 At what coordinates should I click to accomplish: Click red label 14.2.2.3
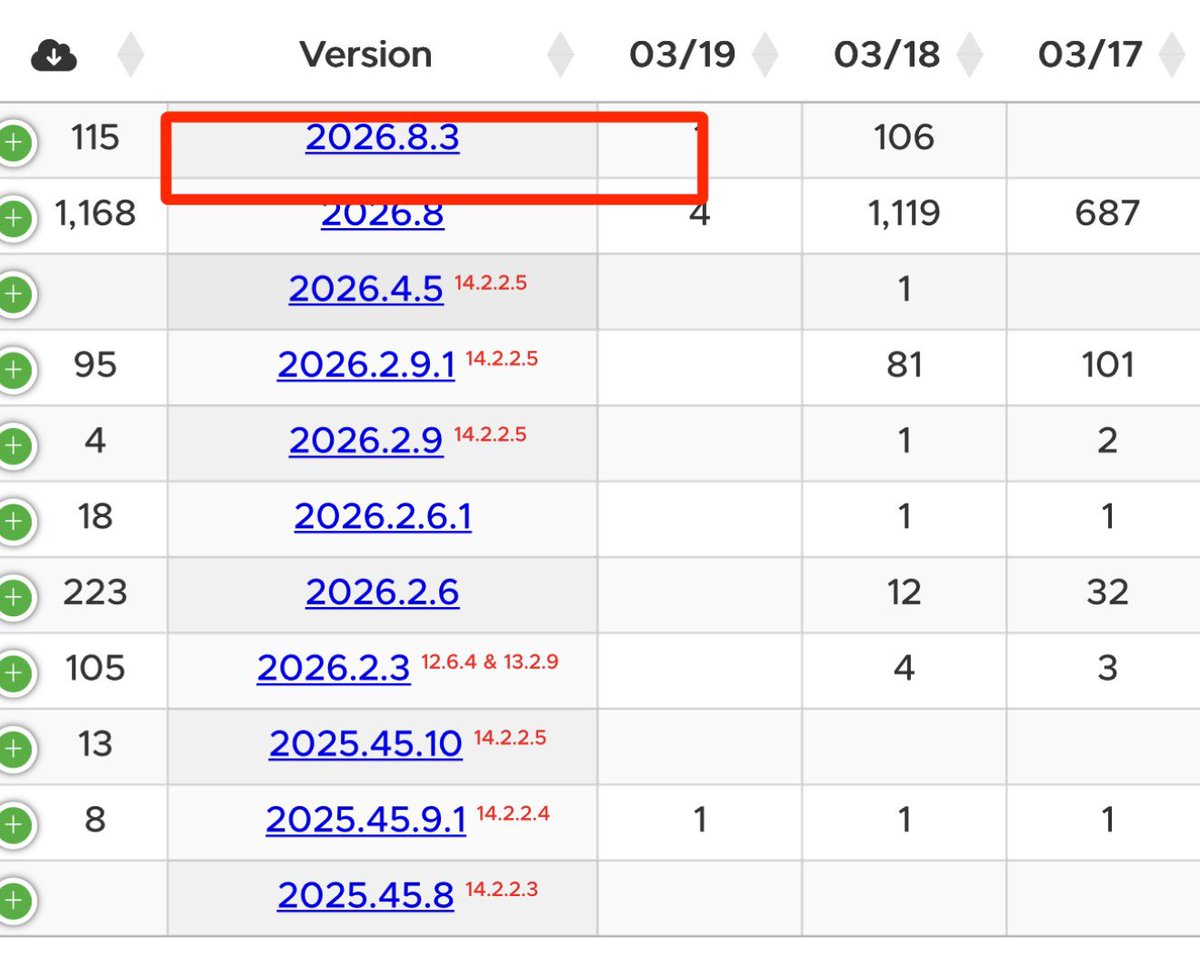[501, 889]
